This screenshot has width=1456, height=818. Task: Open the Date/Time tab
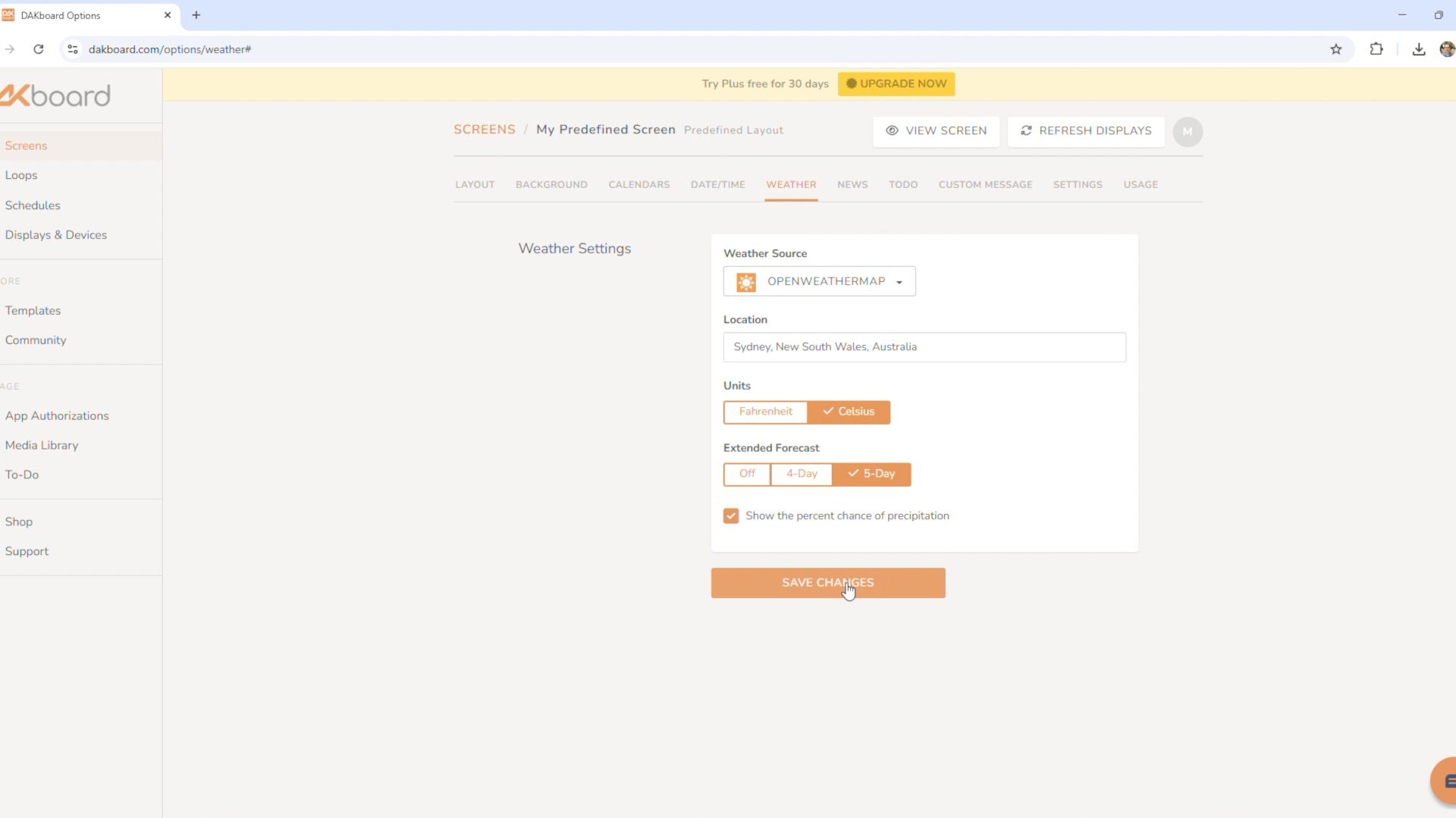pyautogui.click(x=717, y=185)
